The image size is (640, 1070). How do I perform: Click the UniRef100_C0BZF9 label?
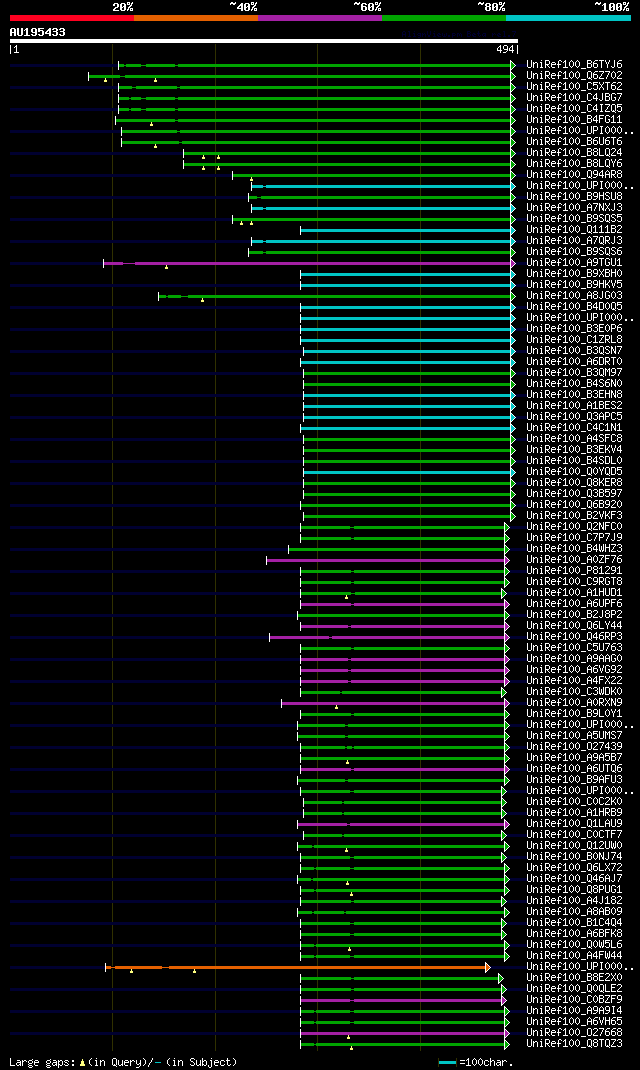coord(574,1000)
